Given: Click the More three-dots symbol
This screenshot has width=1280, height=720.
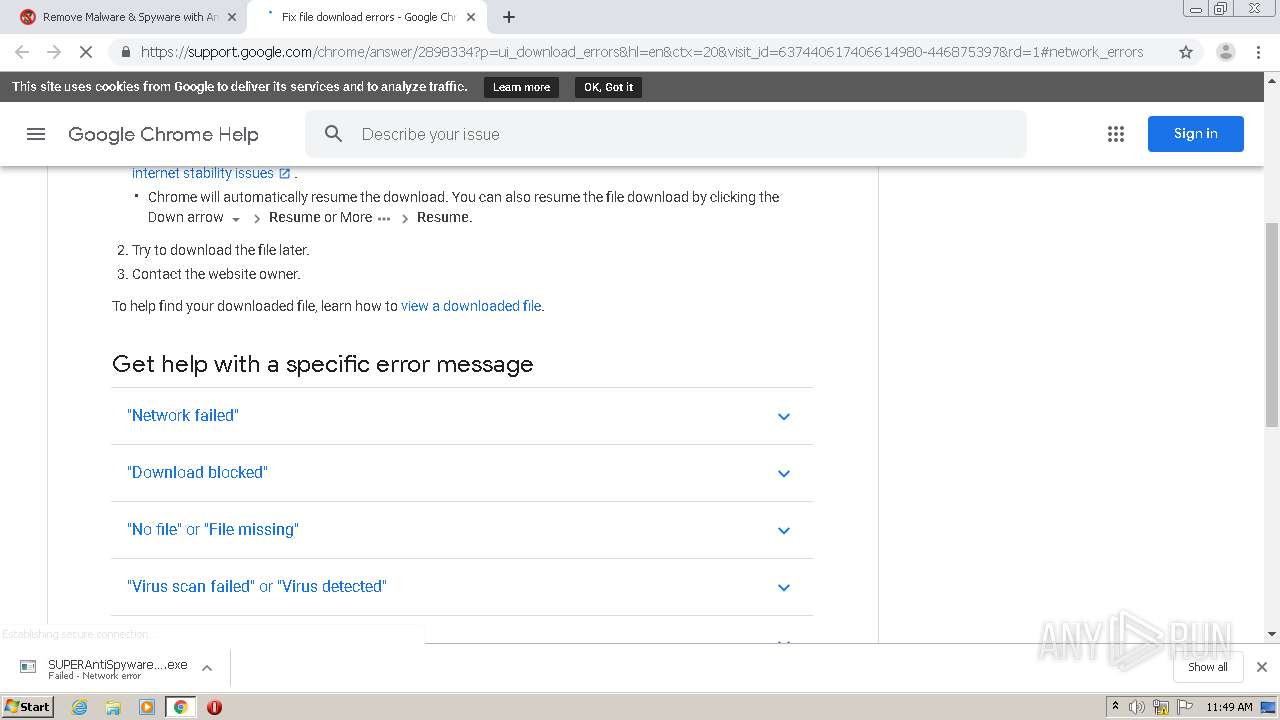Looking at the screenshot, I should click(384, 218).
